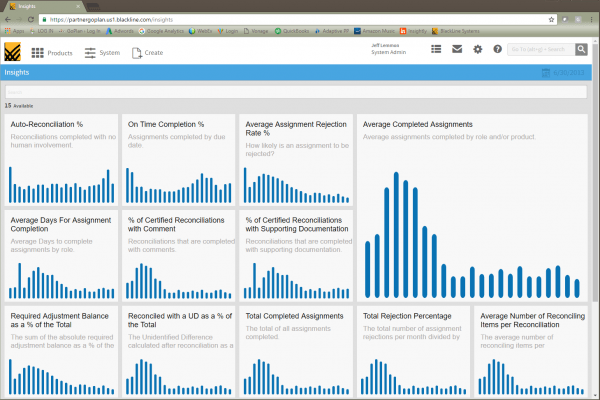Open the System menu
This screenshot has height=400, width=600.
(x=103, y=52)
